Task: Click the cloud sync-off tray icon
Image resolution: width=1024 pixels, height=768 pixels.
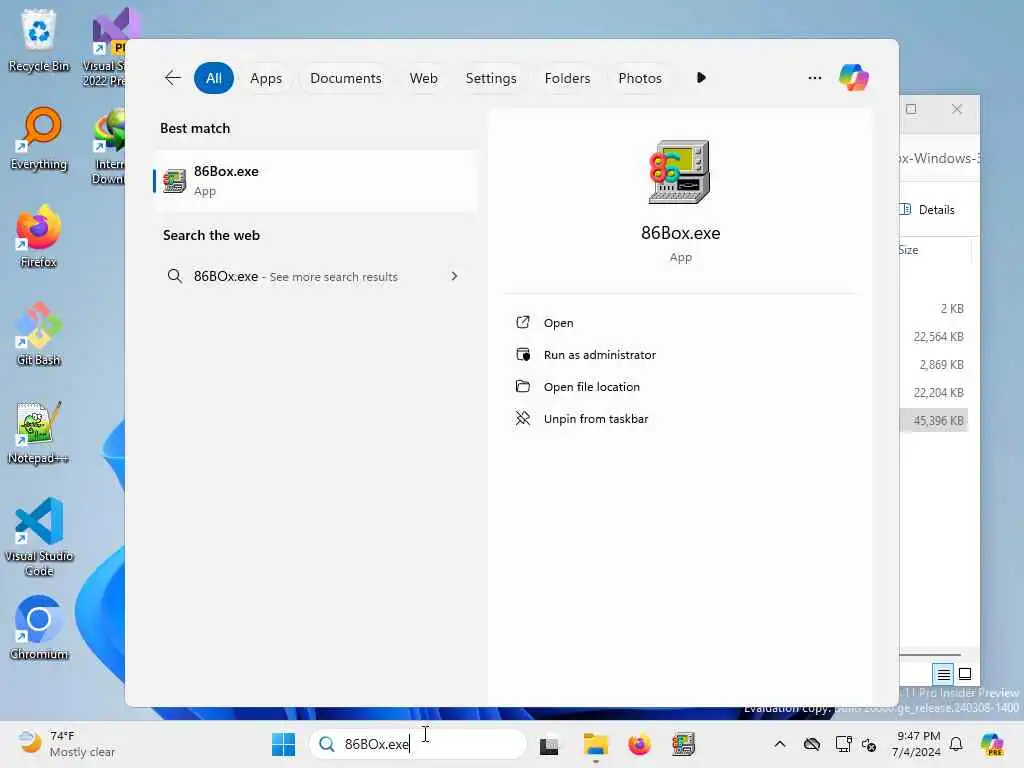Action: point(812,744)
